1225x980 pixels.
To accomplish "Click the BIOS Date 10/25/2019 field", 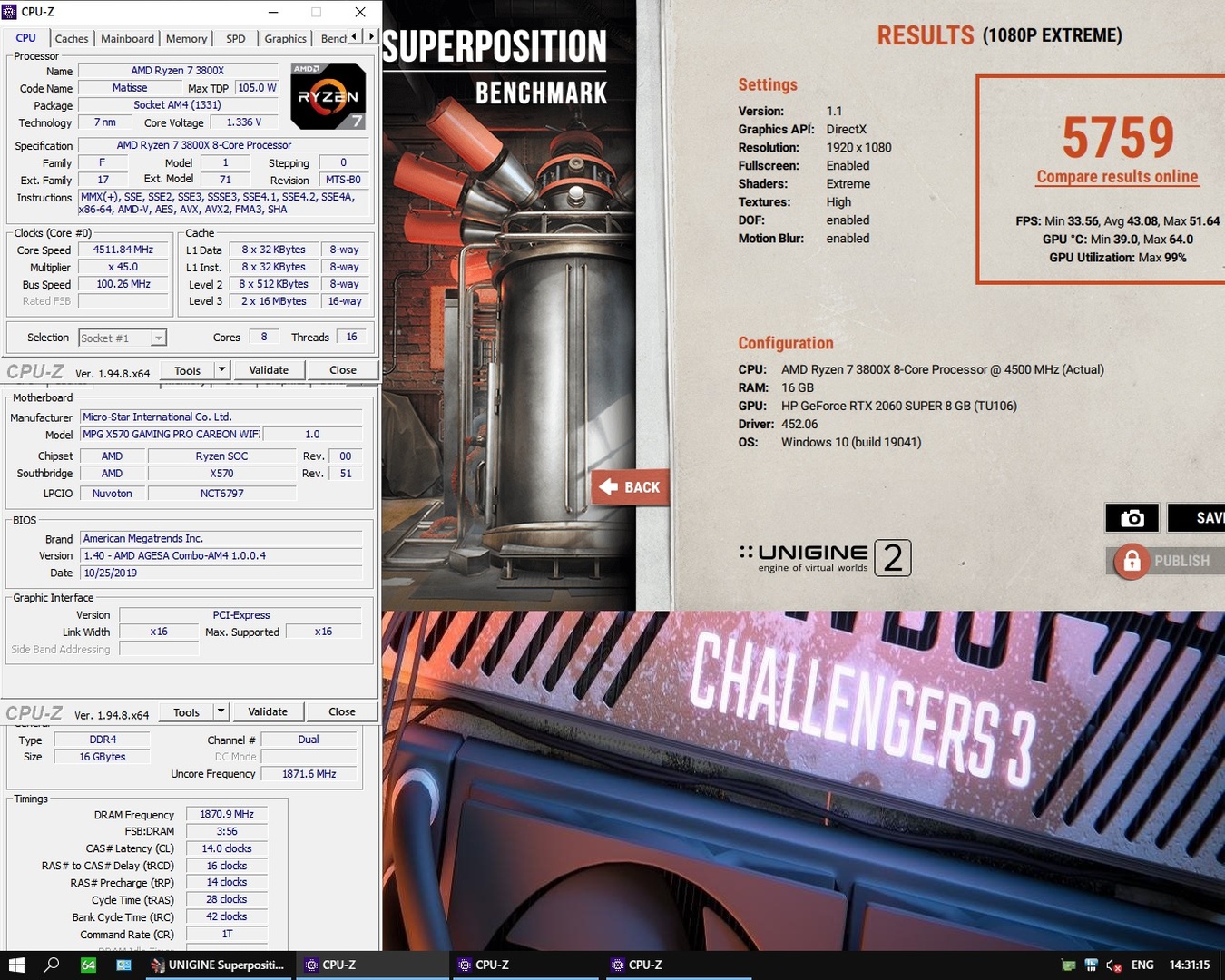I will click(x=221, y=573).
